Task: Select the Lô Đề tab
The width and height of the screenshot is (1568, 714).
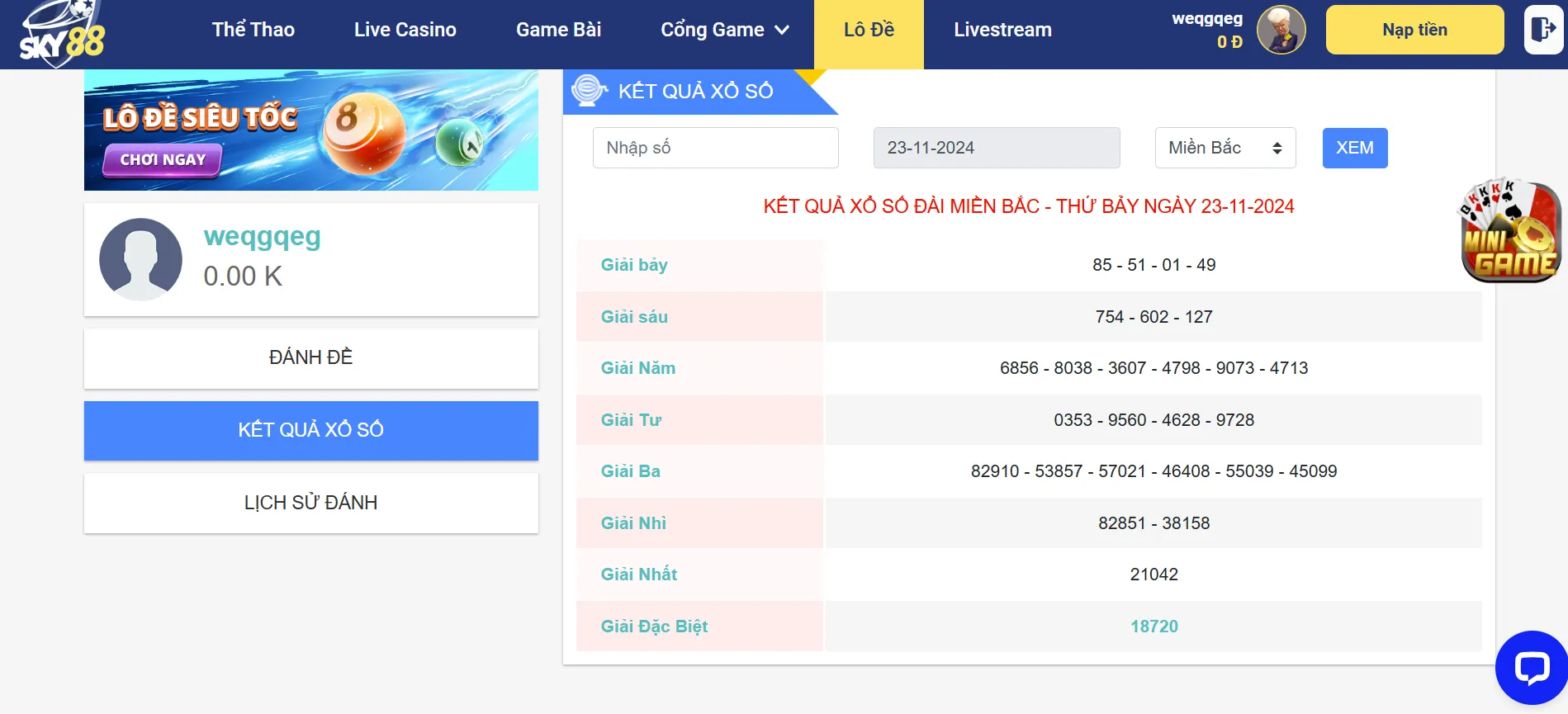Action: [869, 30]
